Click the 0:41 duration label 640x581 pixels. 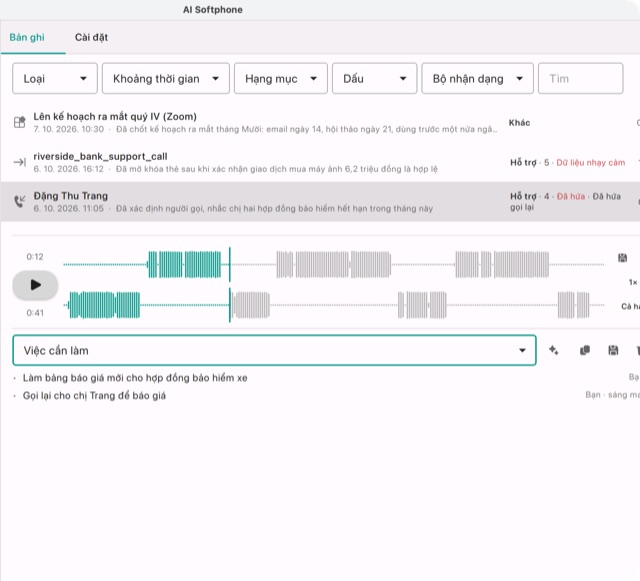click(35, 313)
